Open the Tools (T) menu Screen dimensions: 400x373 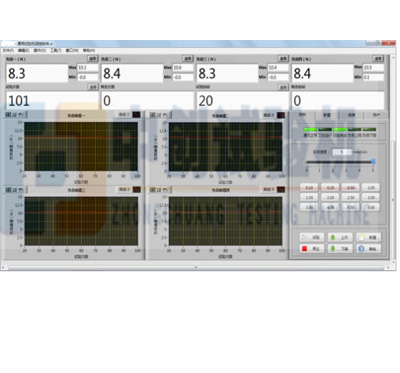(56, 50)
